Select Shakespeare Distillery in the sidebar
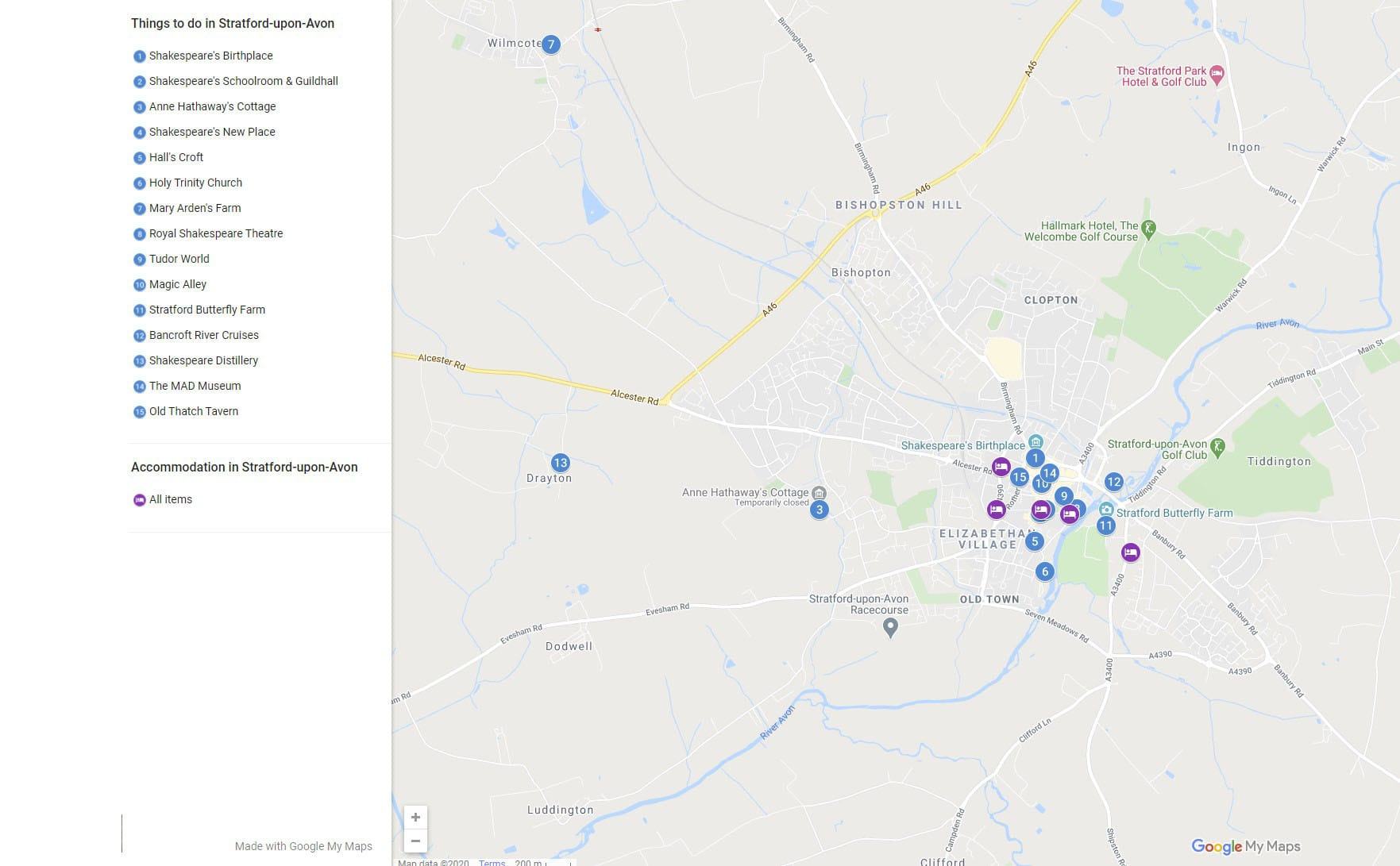1400x866 pixels. click(x=203, y=360)
